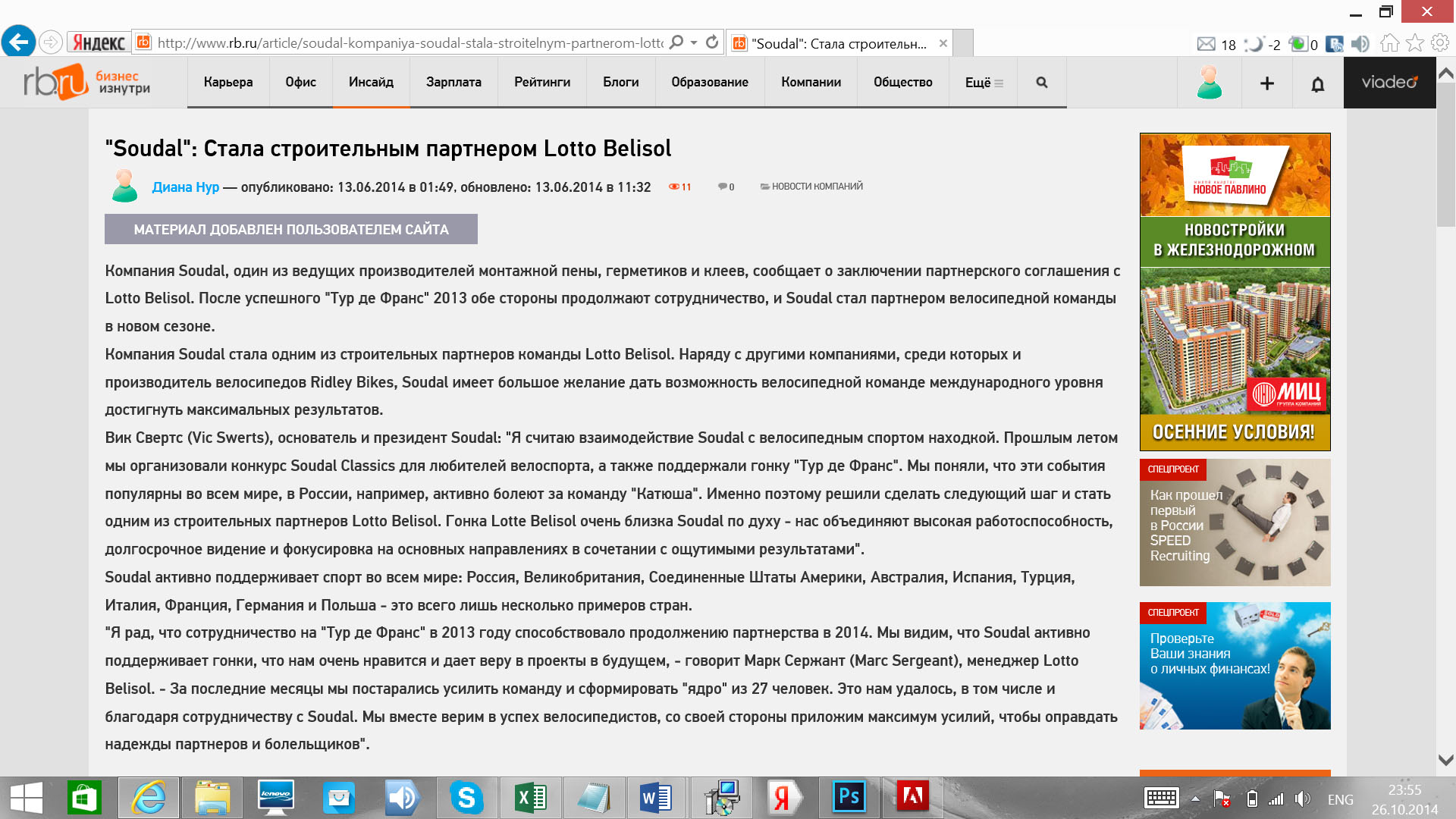Viewport: 1456px width, 819px height.
Task: Open browser home icon
Action: pos(1389,43)
